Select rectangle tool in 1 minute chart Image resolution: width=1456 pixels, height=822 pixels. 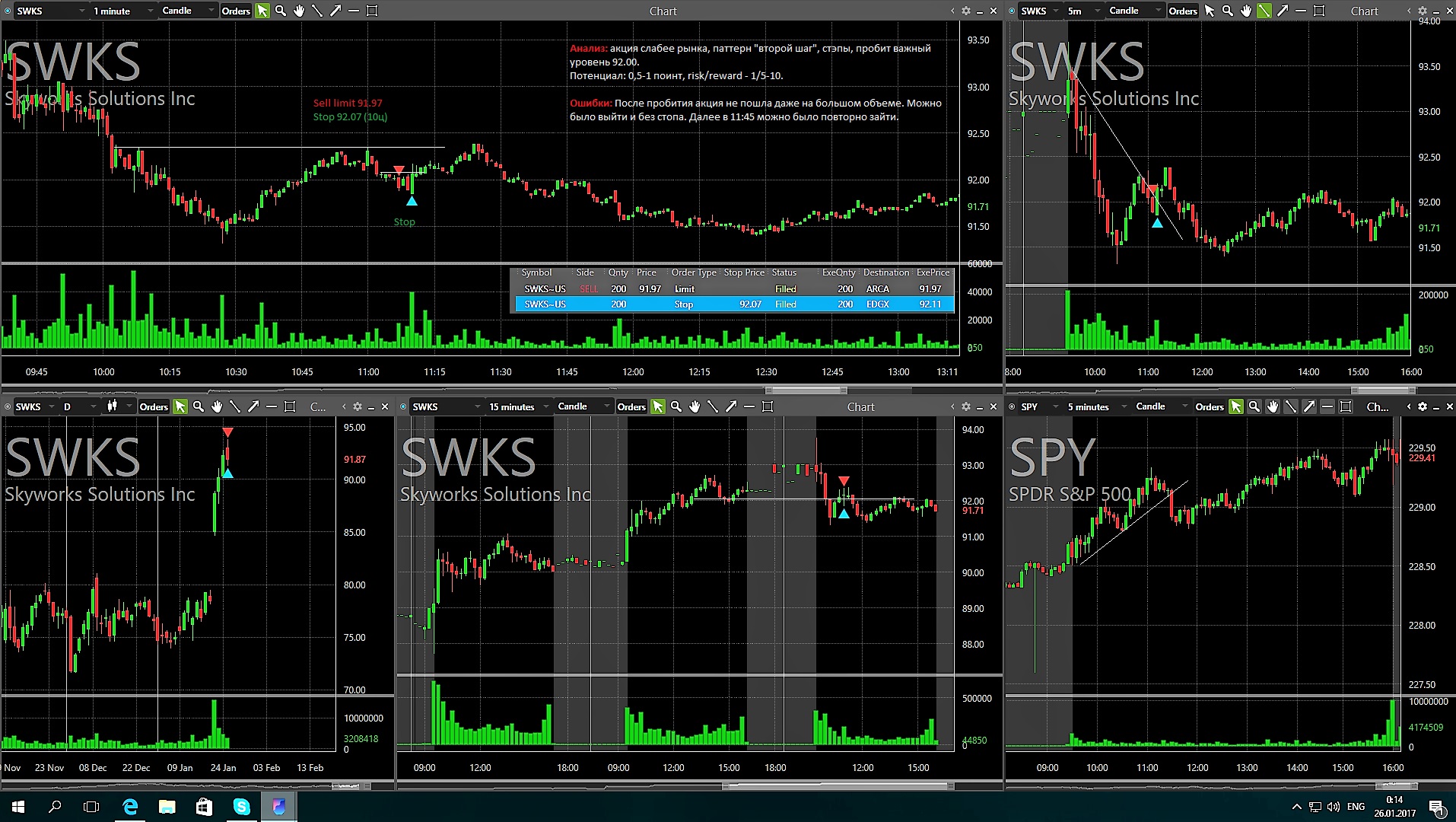click(372, 11)
